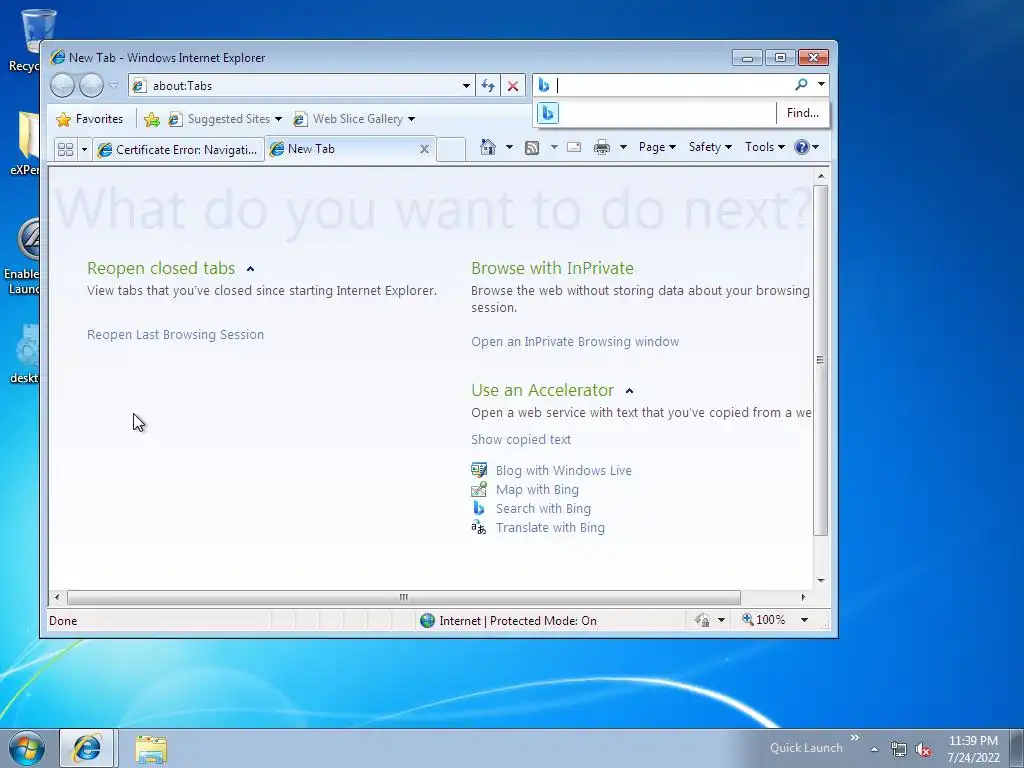Viewport: 1024px width, 768px height.
Task: Open the Home dropdown arrow
Action: [509, 147]
